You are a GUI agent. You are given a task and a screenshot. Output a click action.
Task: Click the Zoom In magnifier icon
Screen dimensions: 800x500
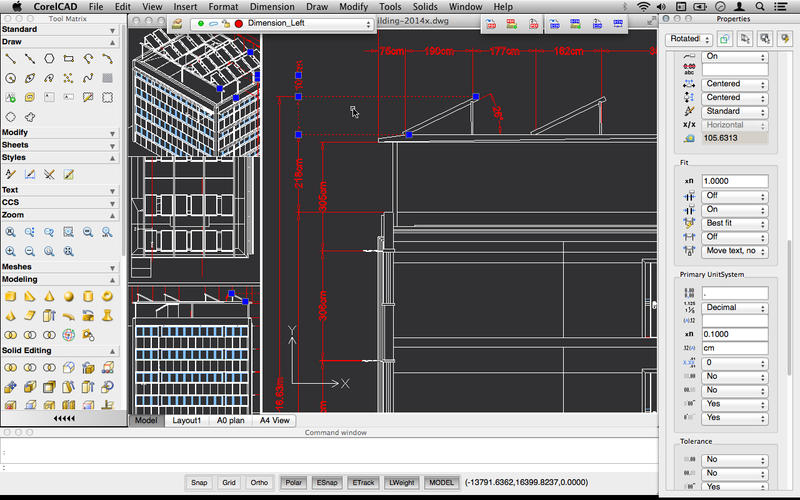10,251
